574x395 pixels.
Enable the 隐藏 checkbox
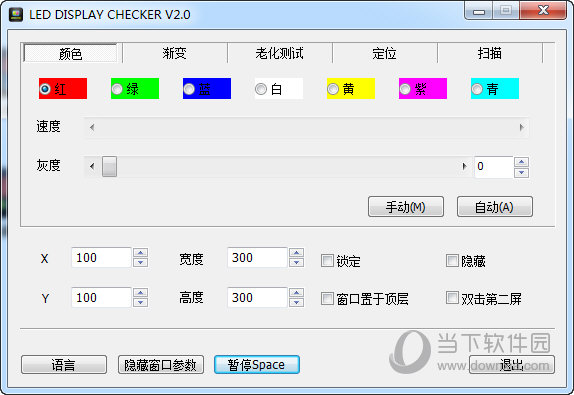[452, 261]
